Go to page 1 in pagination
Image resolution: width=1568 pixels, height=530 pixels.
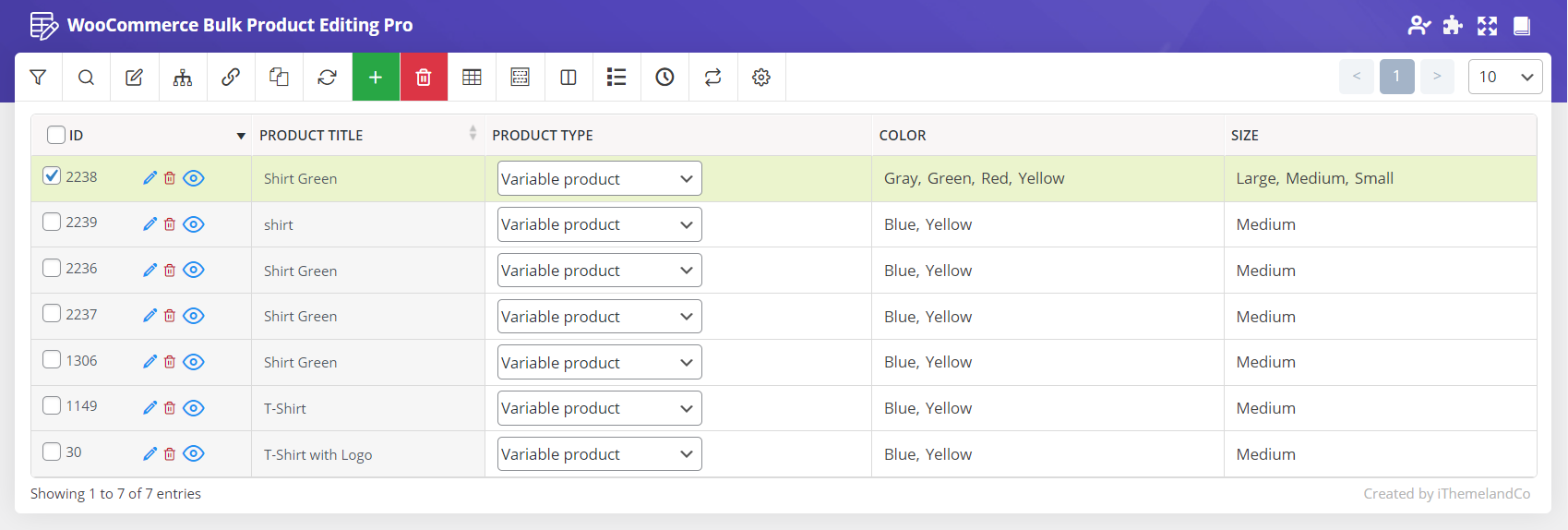(x=1396, y=77)
